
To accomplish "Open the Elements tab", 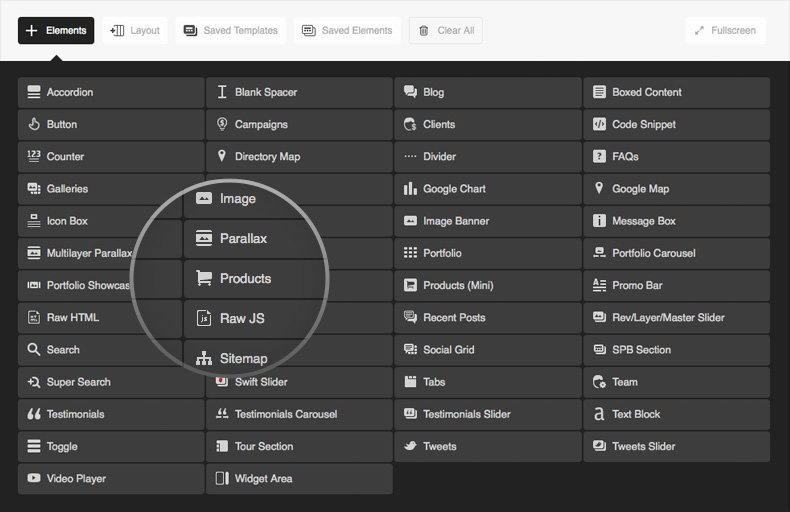I will (x=56, y=30).
